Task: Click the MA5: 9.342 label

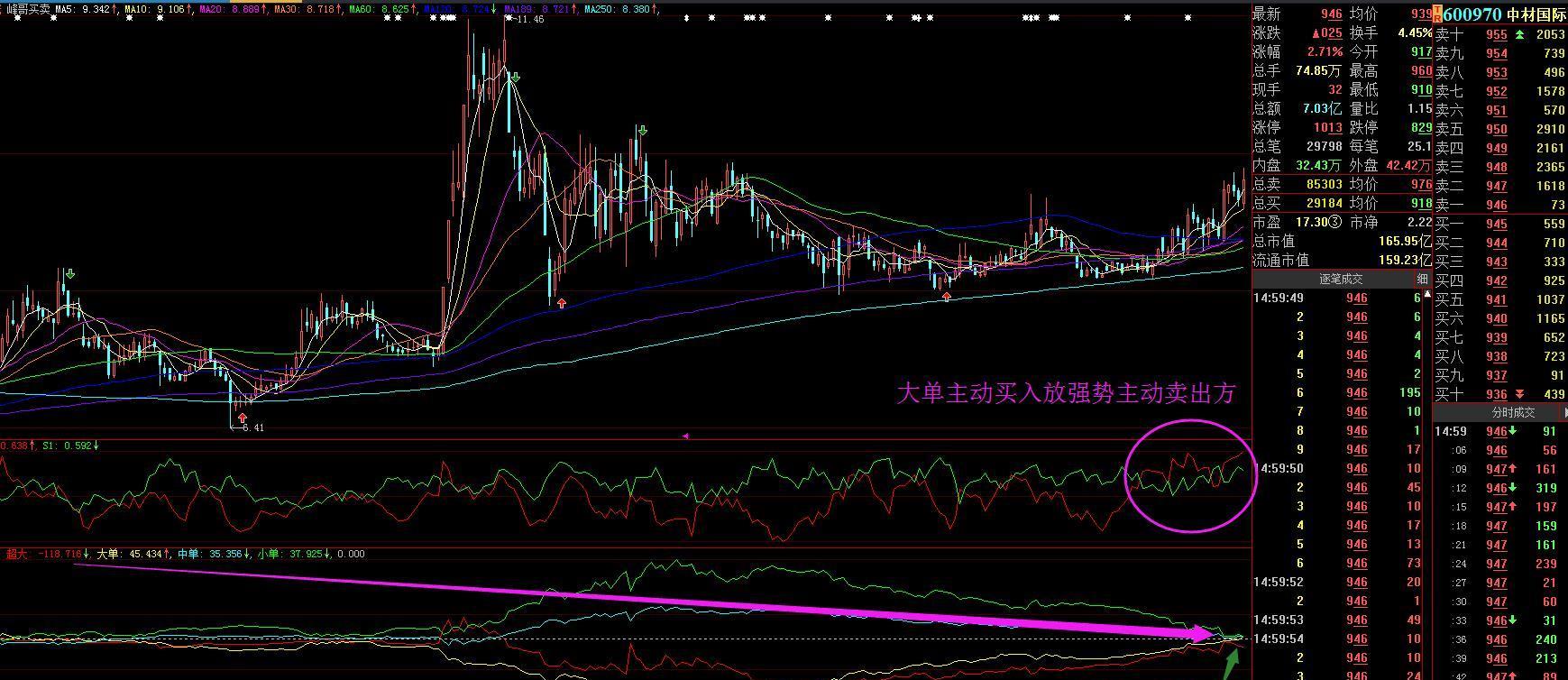Action: [x=86, y=9]
